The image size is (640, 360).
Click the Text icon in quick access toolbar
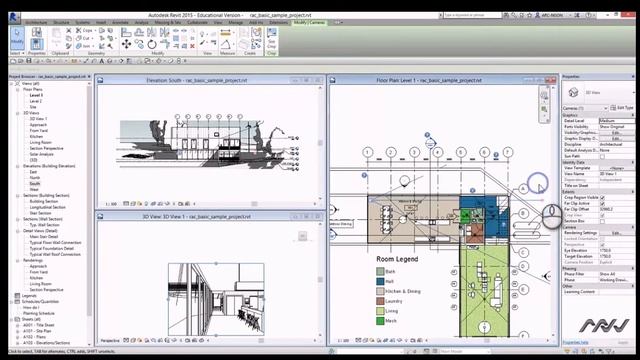[102, 61]
